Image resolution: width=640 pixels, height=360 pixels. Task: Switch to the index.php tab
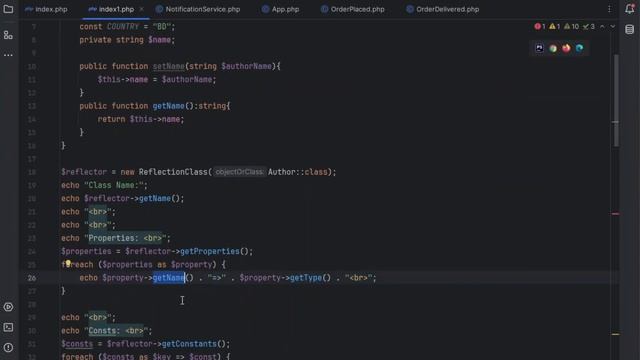[x=46, y=9]
